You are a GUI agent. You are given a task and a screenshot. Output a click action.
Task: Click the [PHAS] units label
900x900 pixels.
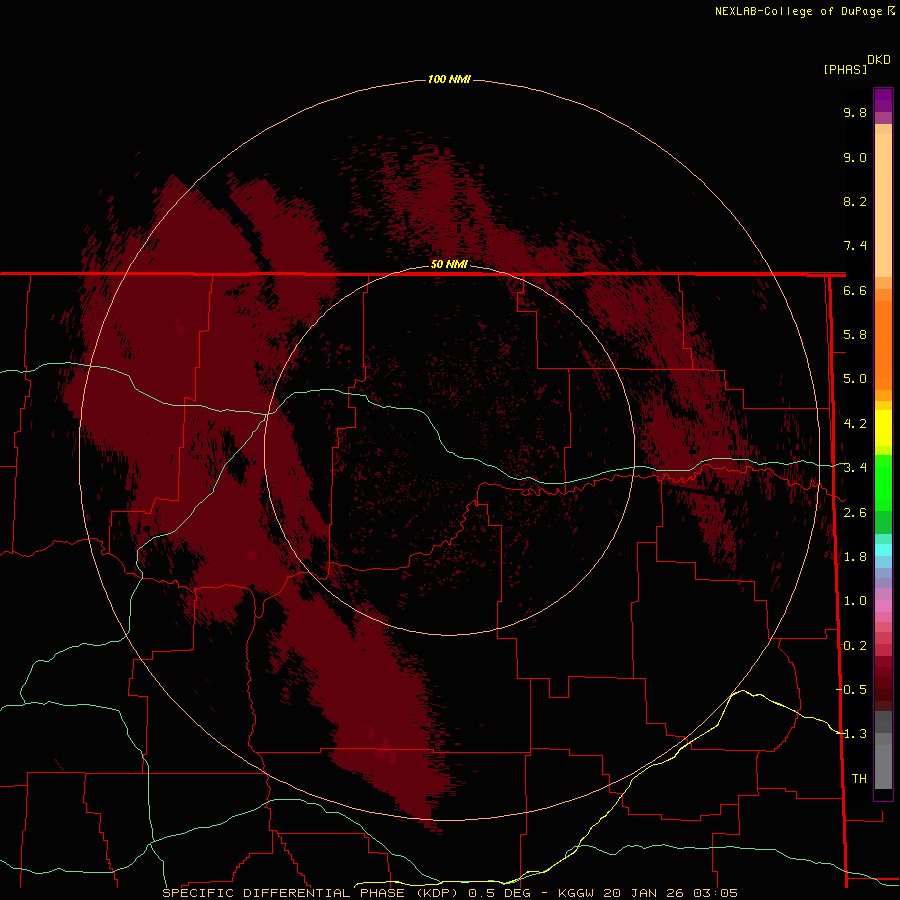pos(845,69)
